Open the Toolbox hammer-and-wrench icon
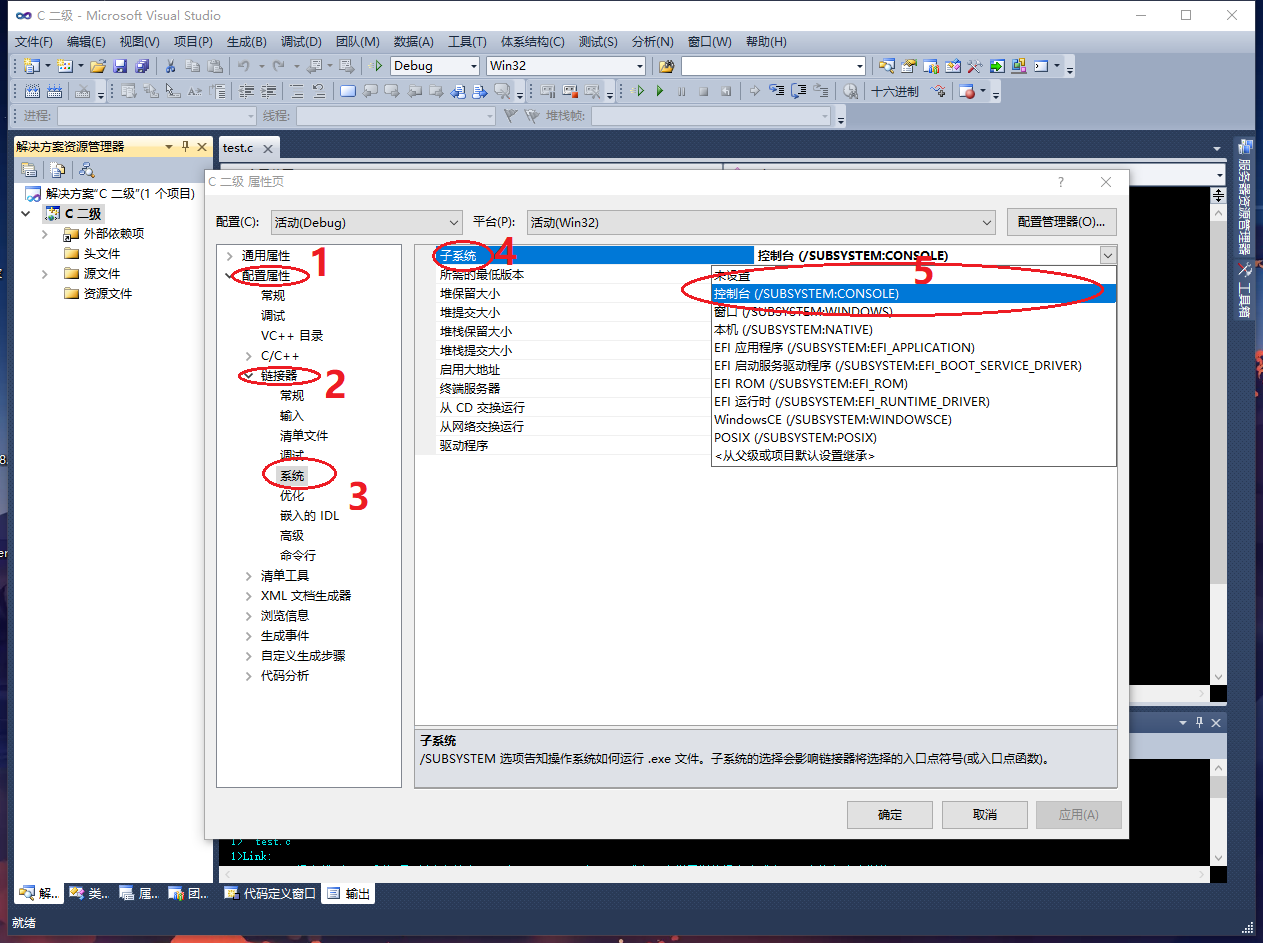 (975, 66)
